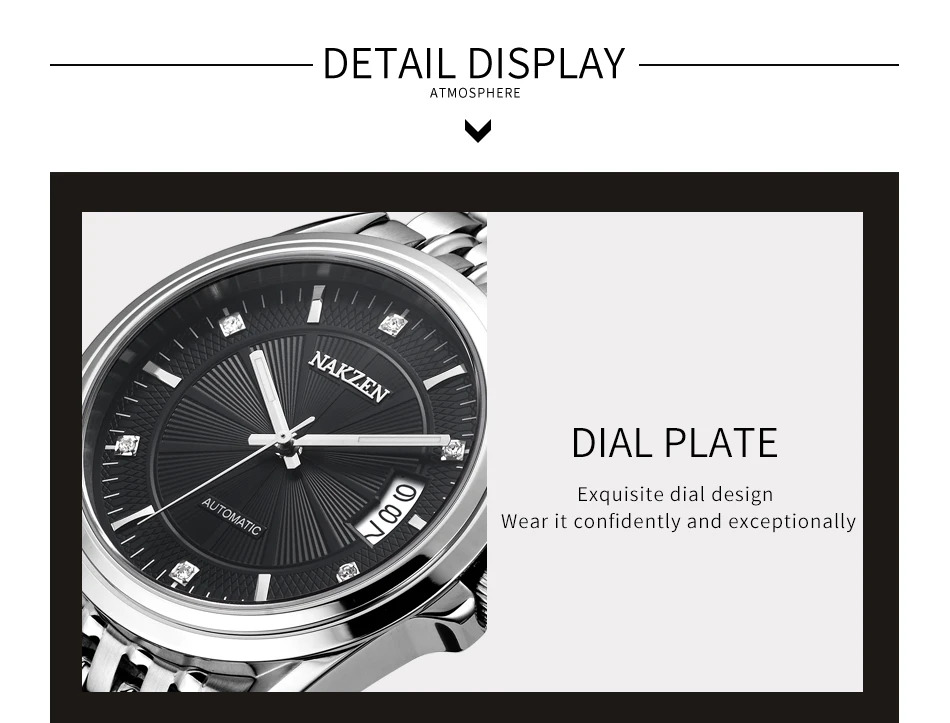Click the downward chevron arrow below ATMOSPHERE
Image resolution: width=950 pixels, height=723 pixels.
477,131
